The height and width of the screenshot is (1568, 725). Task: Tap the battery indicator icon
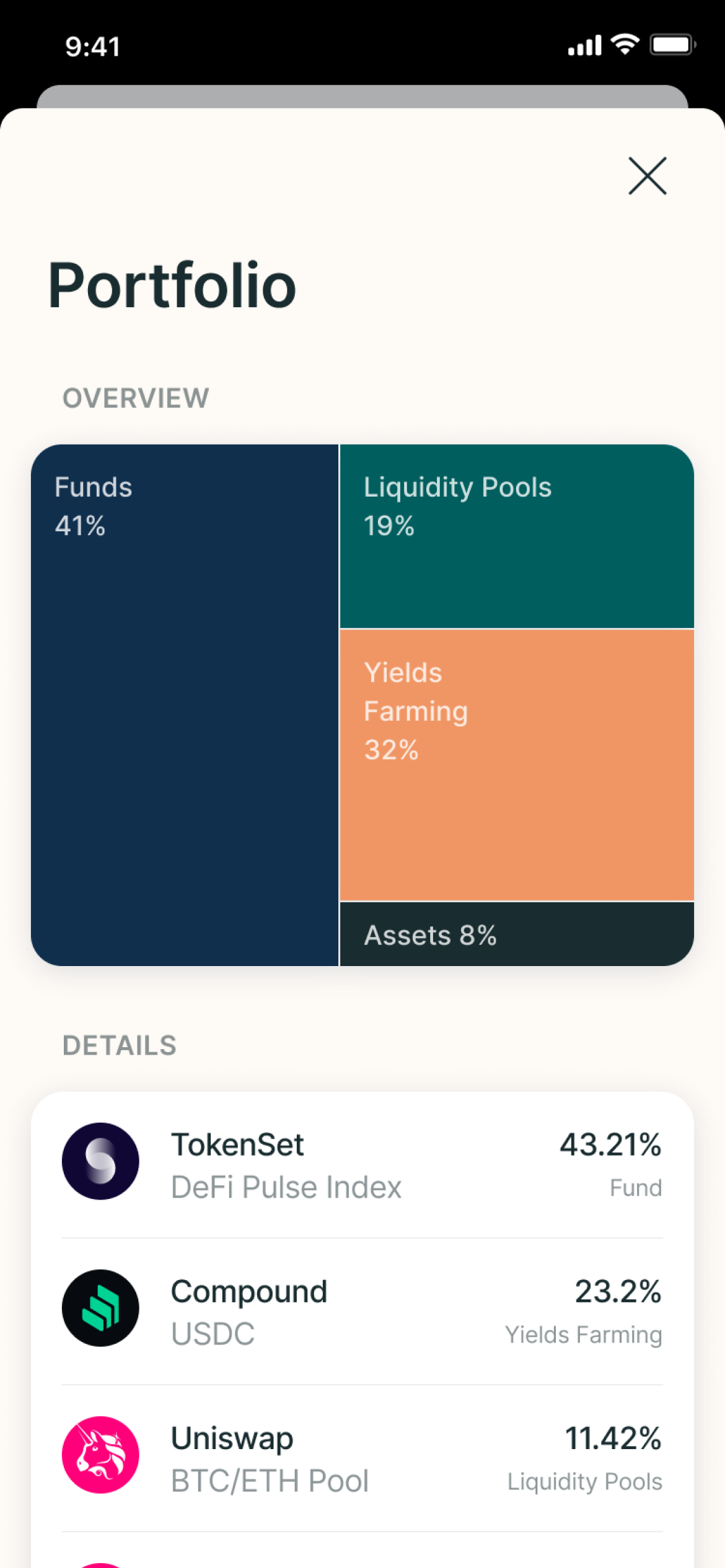(672, 45)
